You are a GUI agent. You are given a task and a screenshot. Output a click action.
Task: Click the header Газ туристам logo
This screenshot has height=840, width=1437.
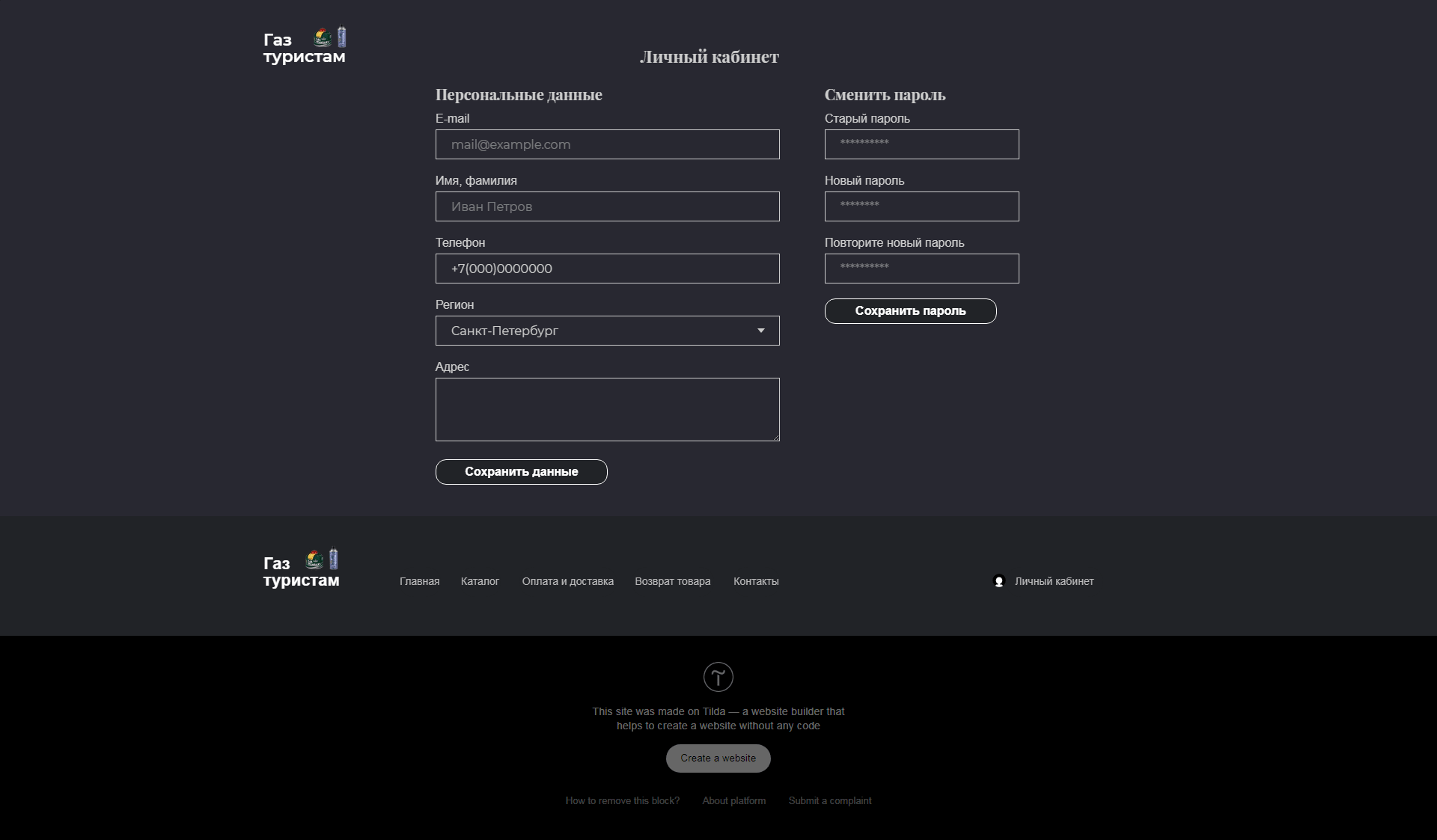pos(304,47)
